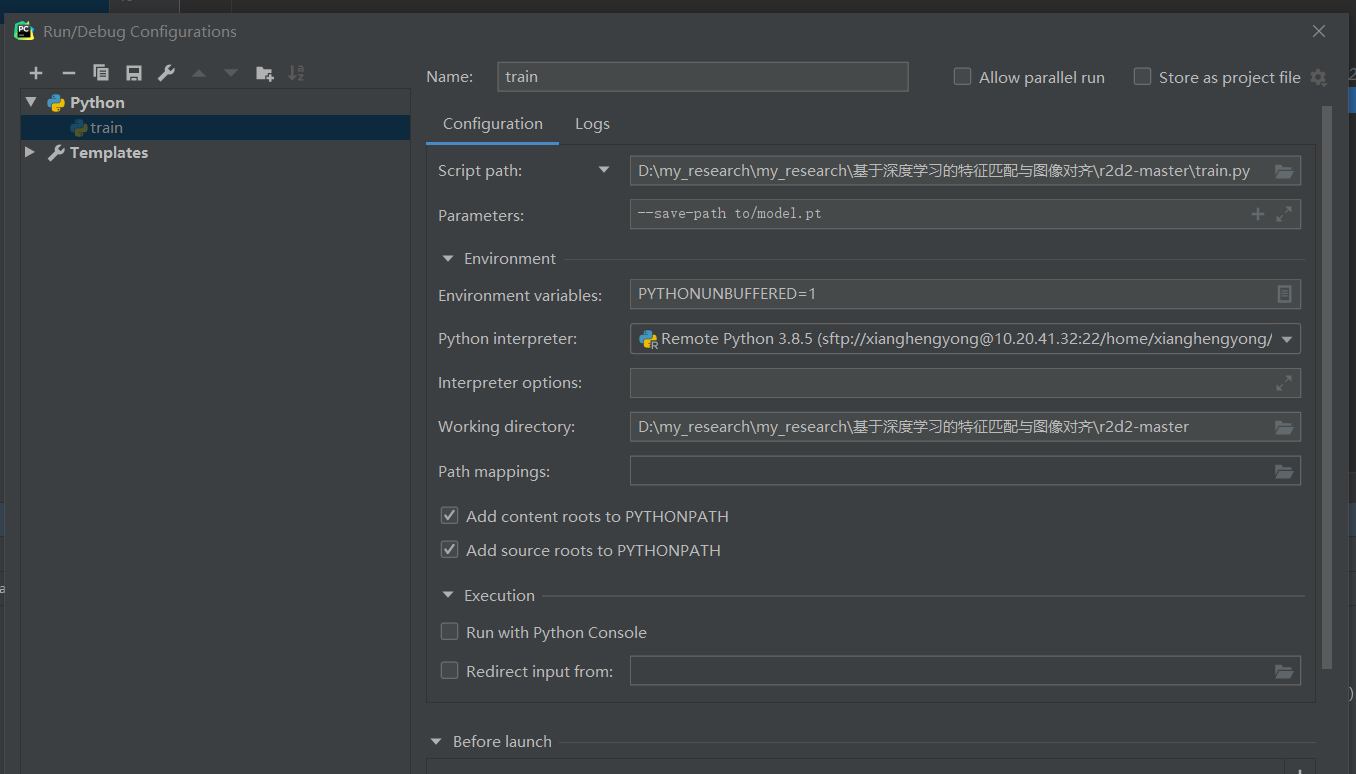Screen dimensions: 1356x774
Task: Create new folder for configurations
Action: point(264,73)
